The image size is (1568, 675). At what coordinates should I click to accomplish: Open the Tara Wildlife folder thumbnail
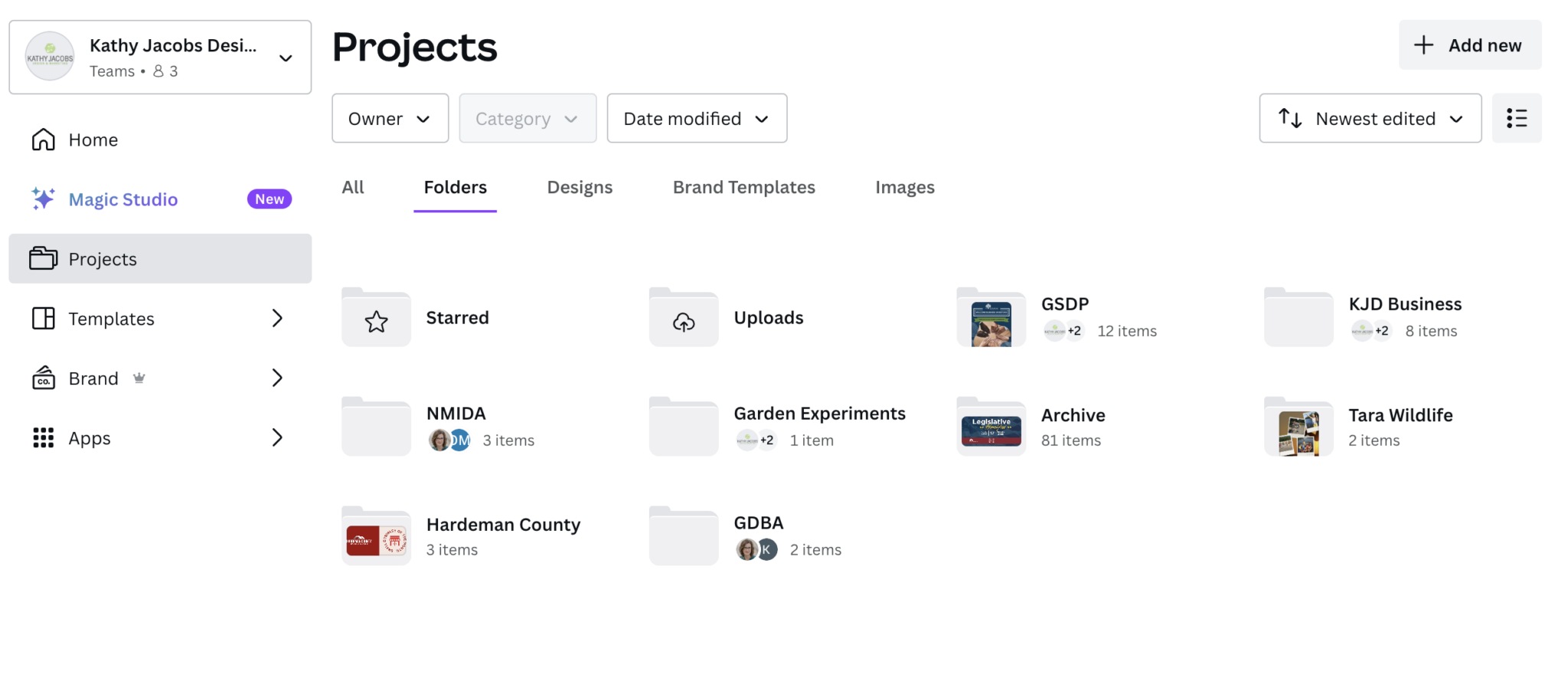tap(1298, 429)
